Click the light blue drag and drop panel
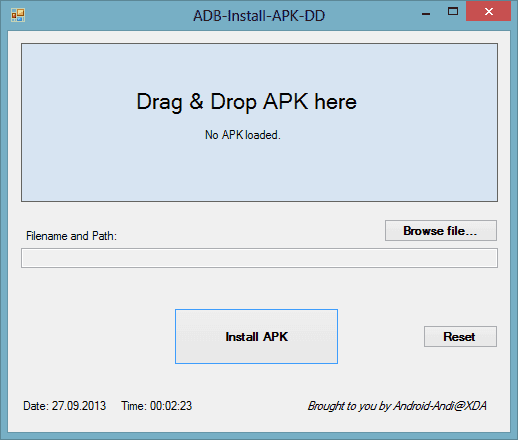This screenshot has width=518, height=440. point(259,122)
